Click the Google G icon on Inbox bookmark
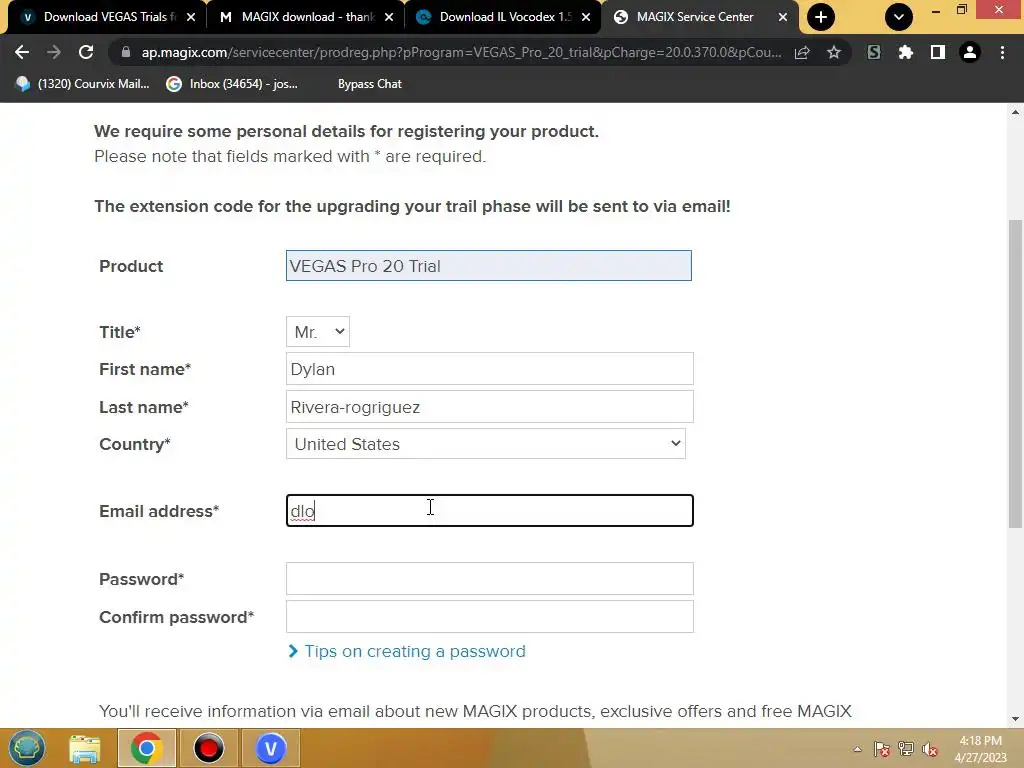Screen dimensions: 1024x768 (174, 84)
